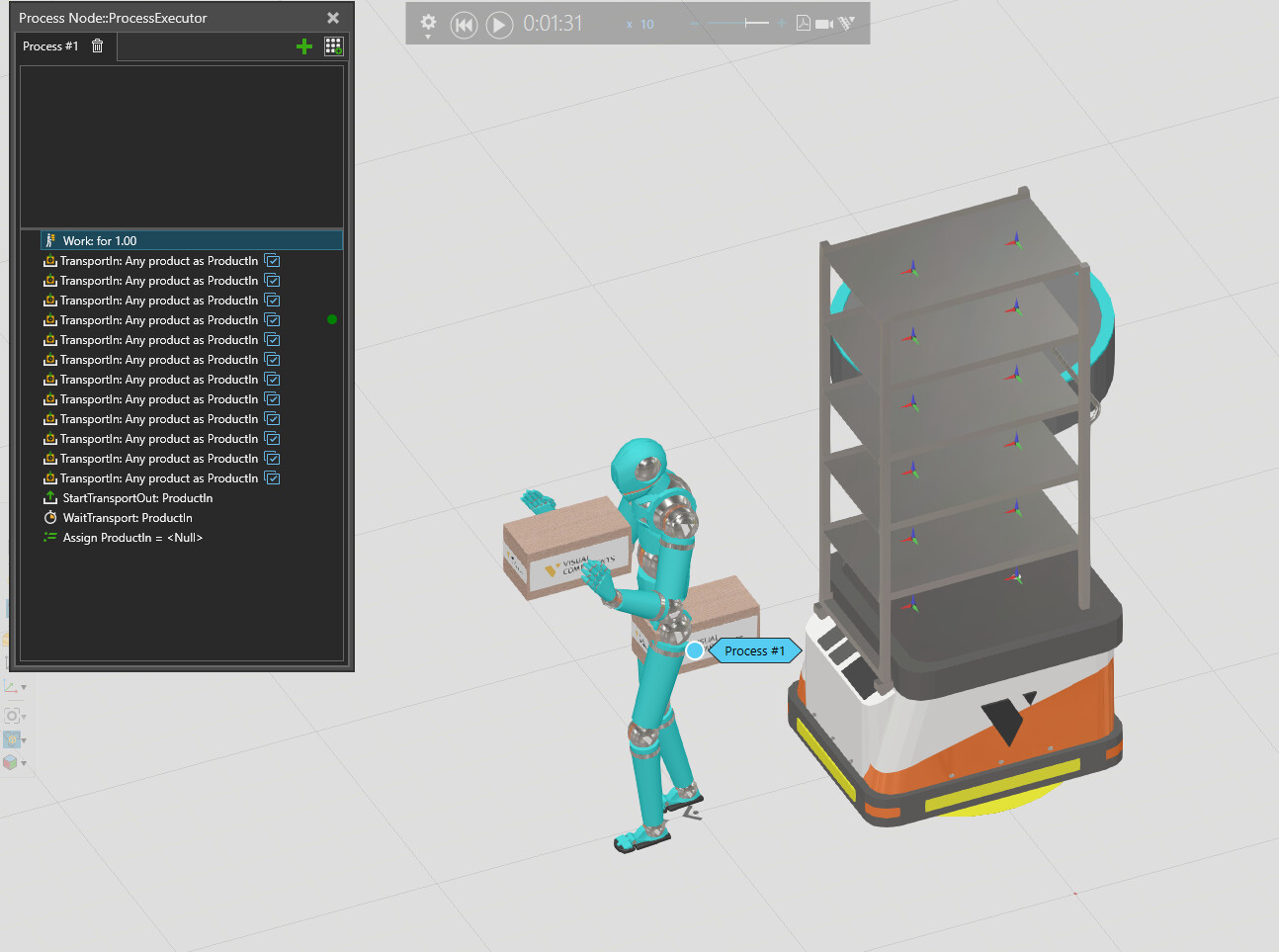Click the grid icon with green plus
1279x952 pixels.
(333, 46)
